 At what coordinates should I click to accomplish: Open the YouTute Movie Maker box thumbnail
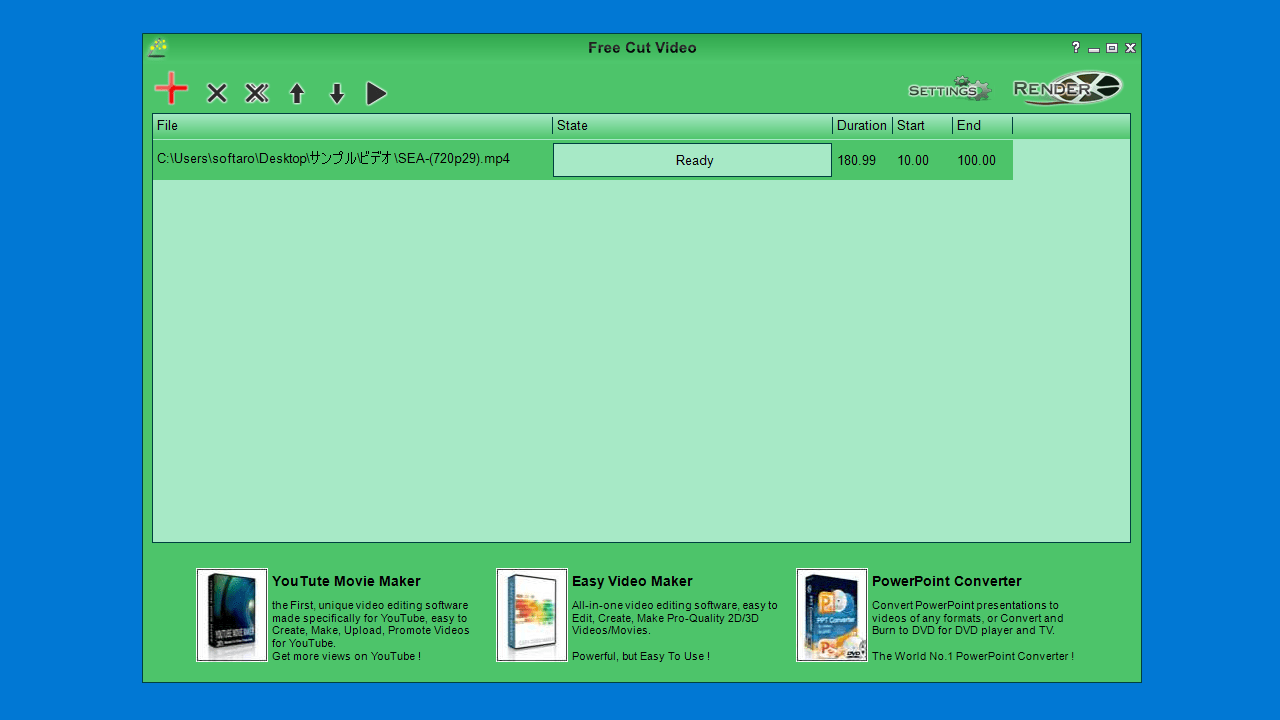232,615
